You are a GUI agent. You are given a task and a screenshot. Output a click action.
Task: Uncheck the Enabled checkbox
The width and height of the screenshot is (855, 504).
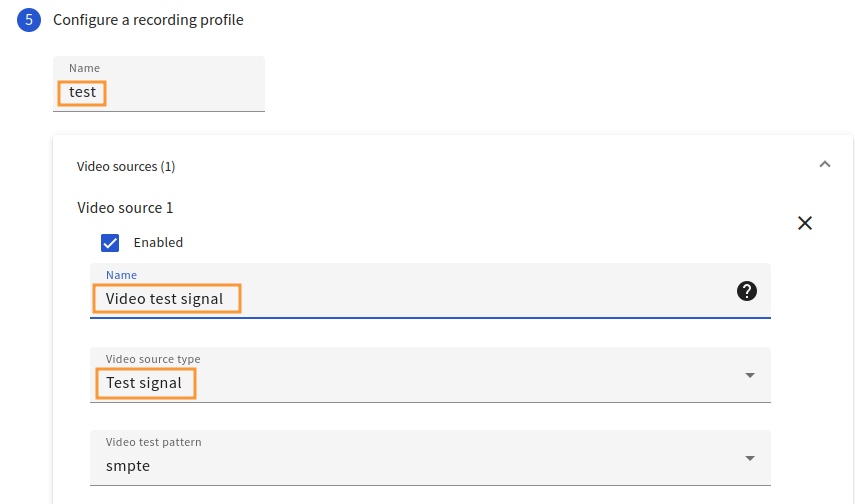click(x=110, y=243)
